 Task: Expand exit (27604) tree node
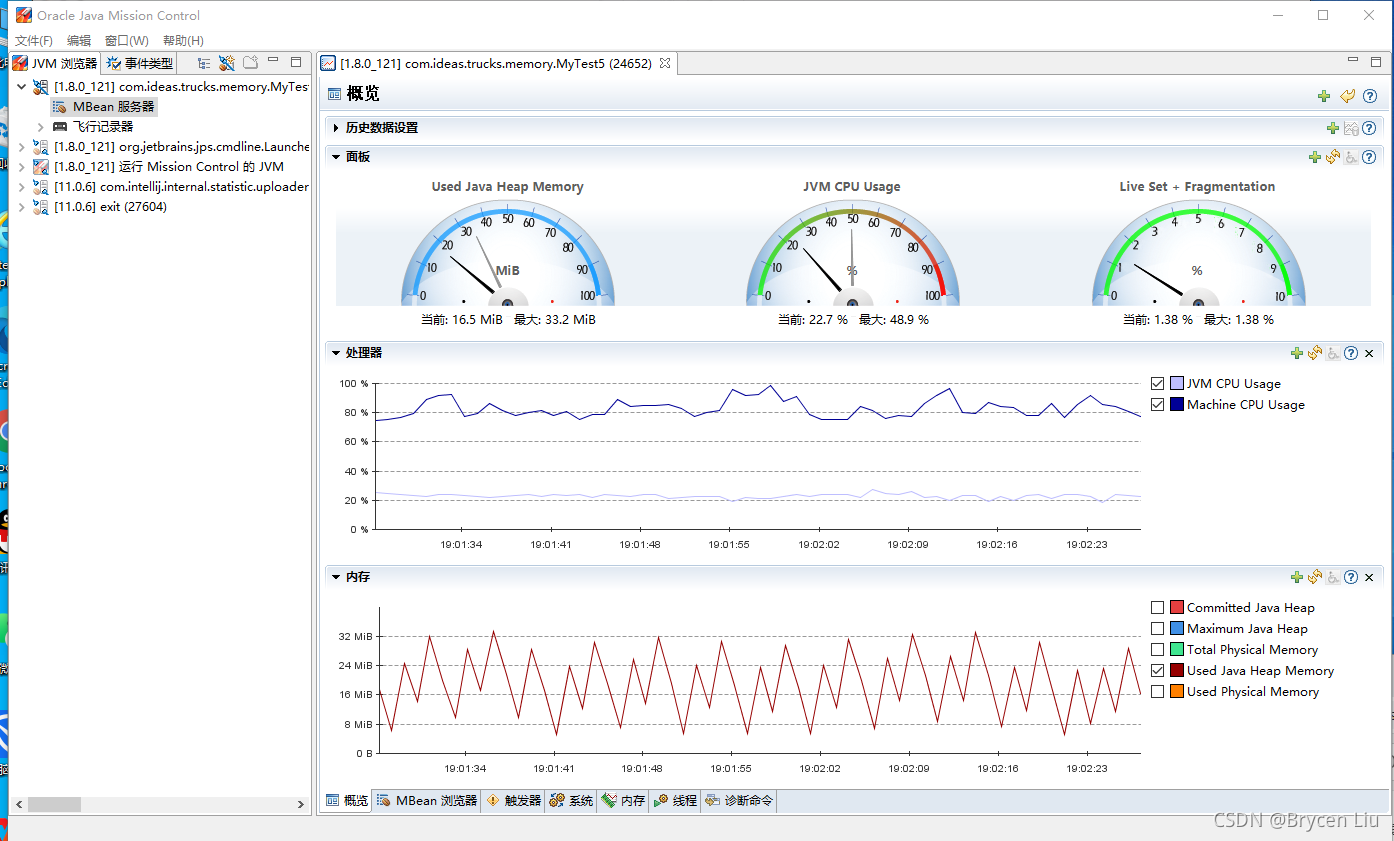[x=22, y=207]
